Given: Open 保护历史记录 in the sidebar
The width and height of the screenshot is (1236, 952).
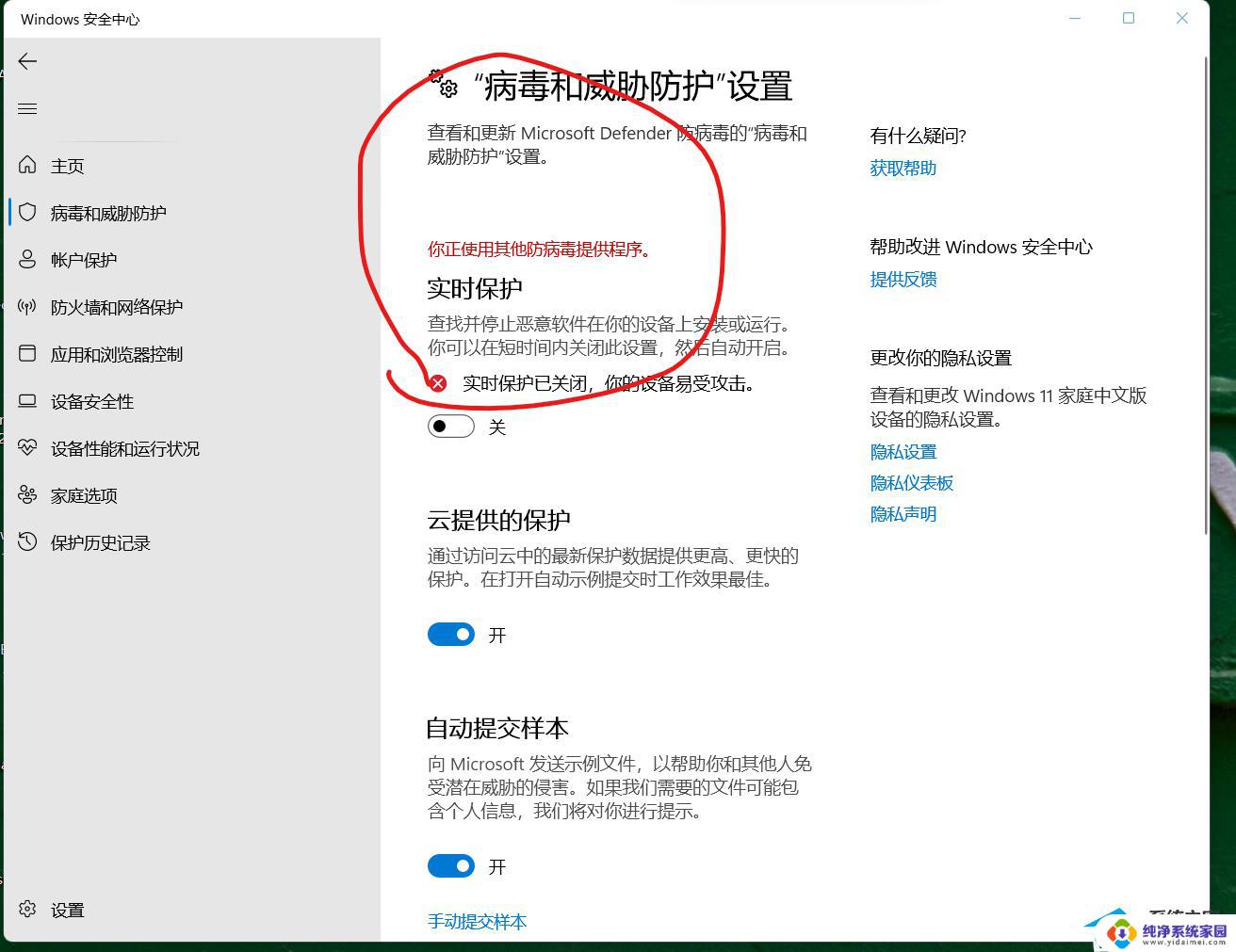Looking at the screenshot, I should [x=101, y=542].
